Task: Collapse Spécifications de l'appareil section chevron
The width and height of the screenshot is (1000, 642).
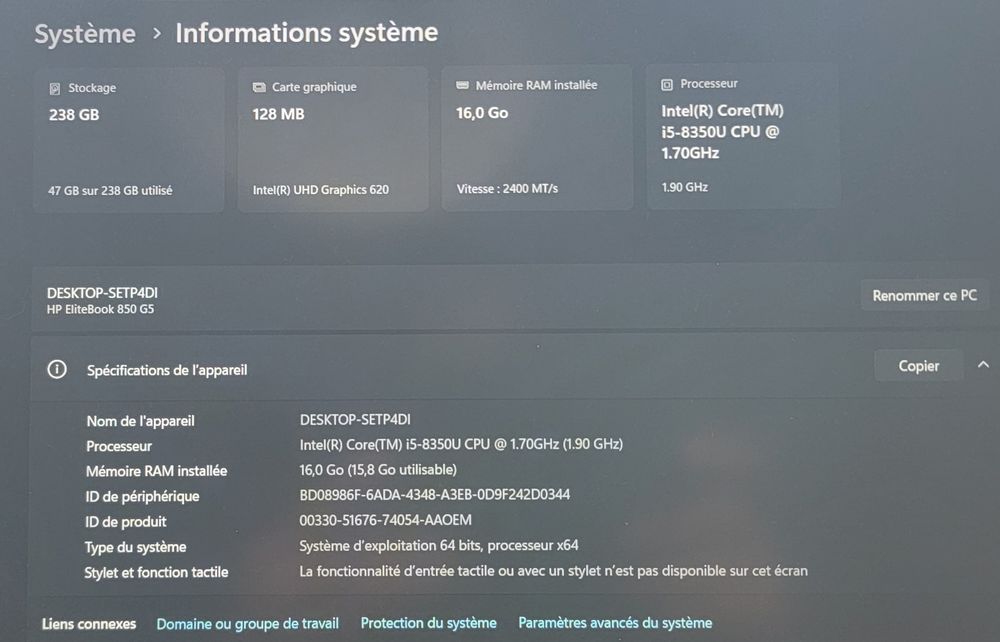Action: (x=983, y=365)
